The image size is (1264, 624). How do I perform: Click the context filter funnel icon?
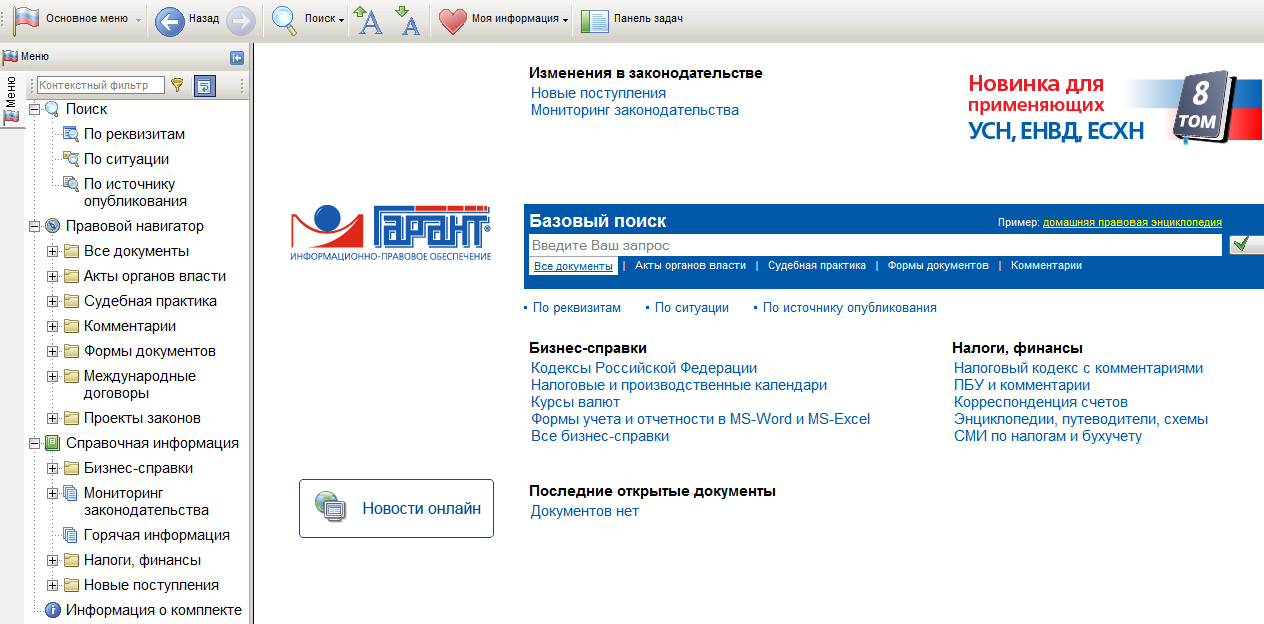(177, 85)
